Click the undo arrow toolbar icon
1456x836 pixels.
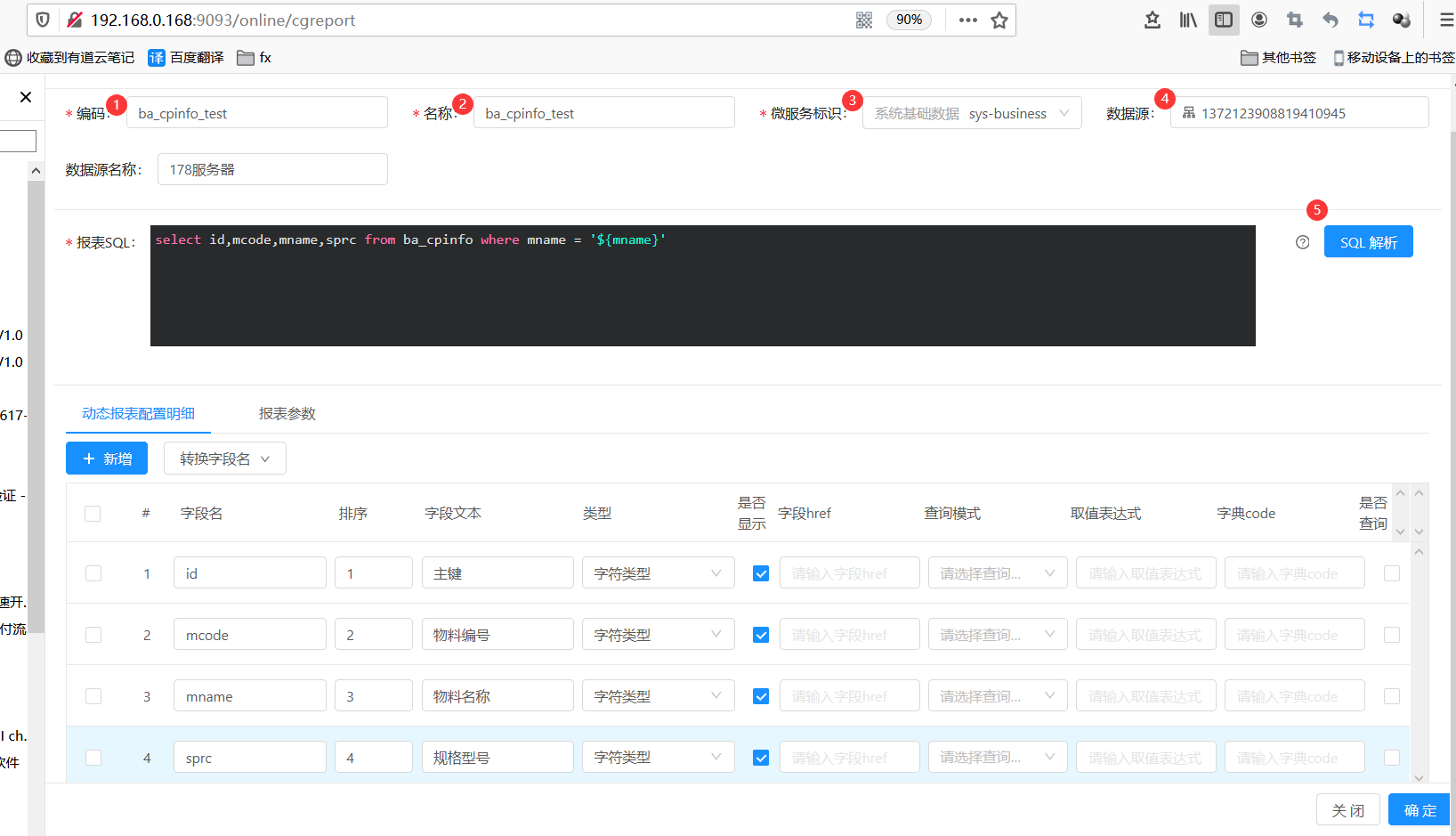(x=1331, y=20)
